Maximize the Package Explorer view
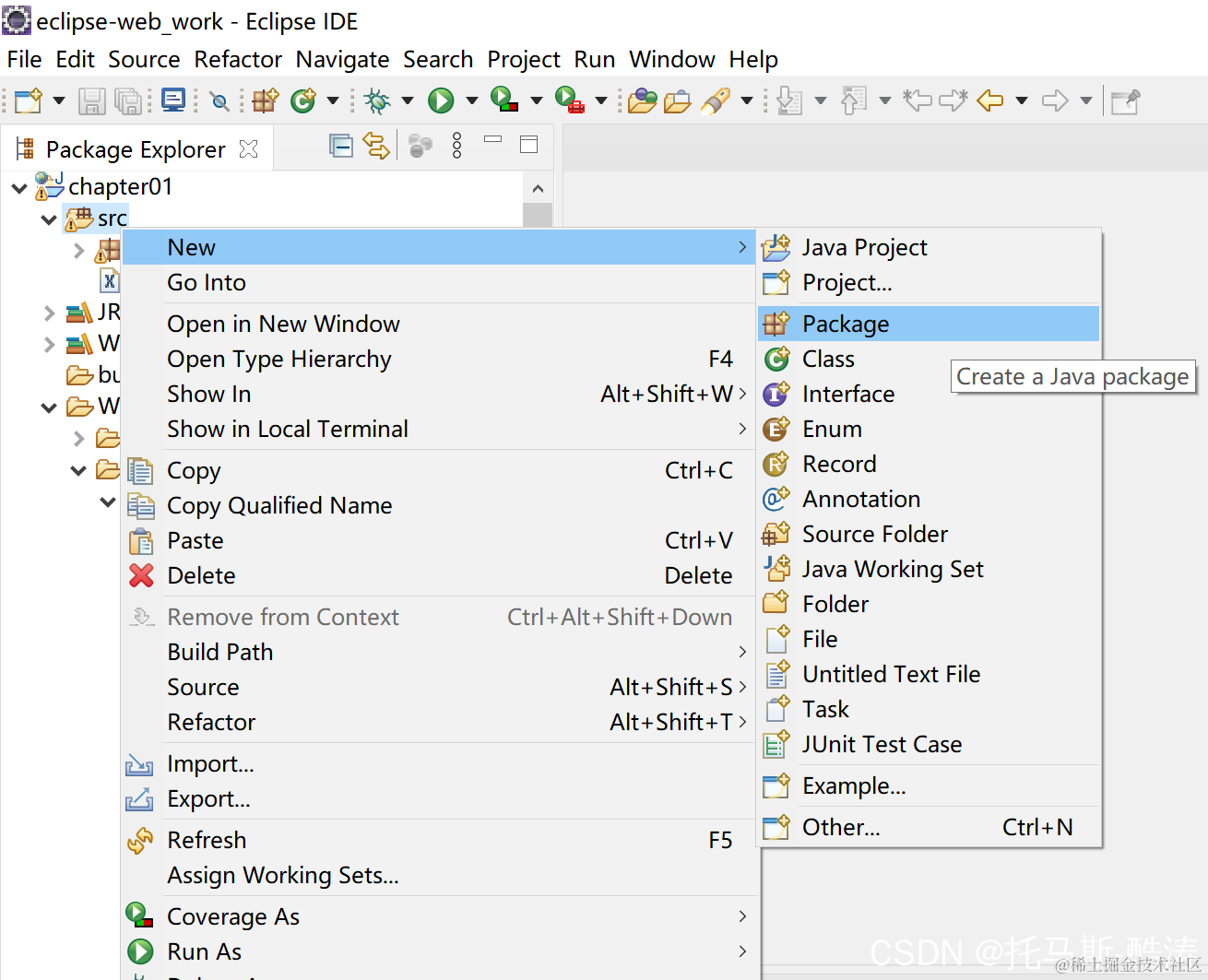 pos(529,144)
